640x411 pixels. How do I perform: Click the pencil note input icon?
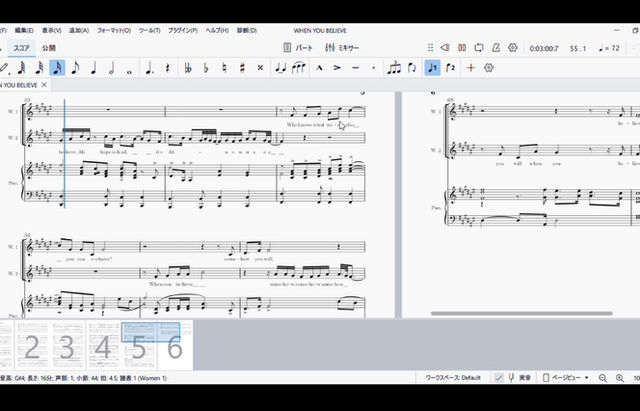(x=3, y=68)
